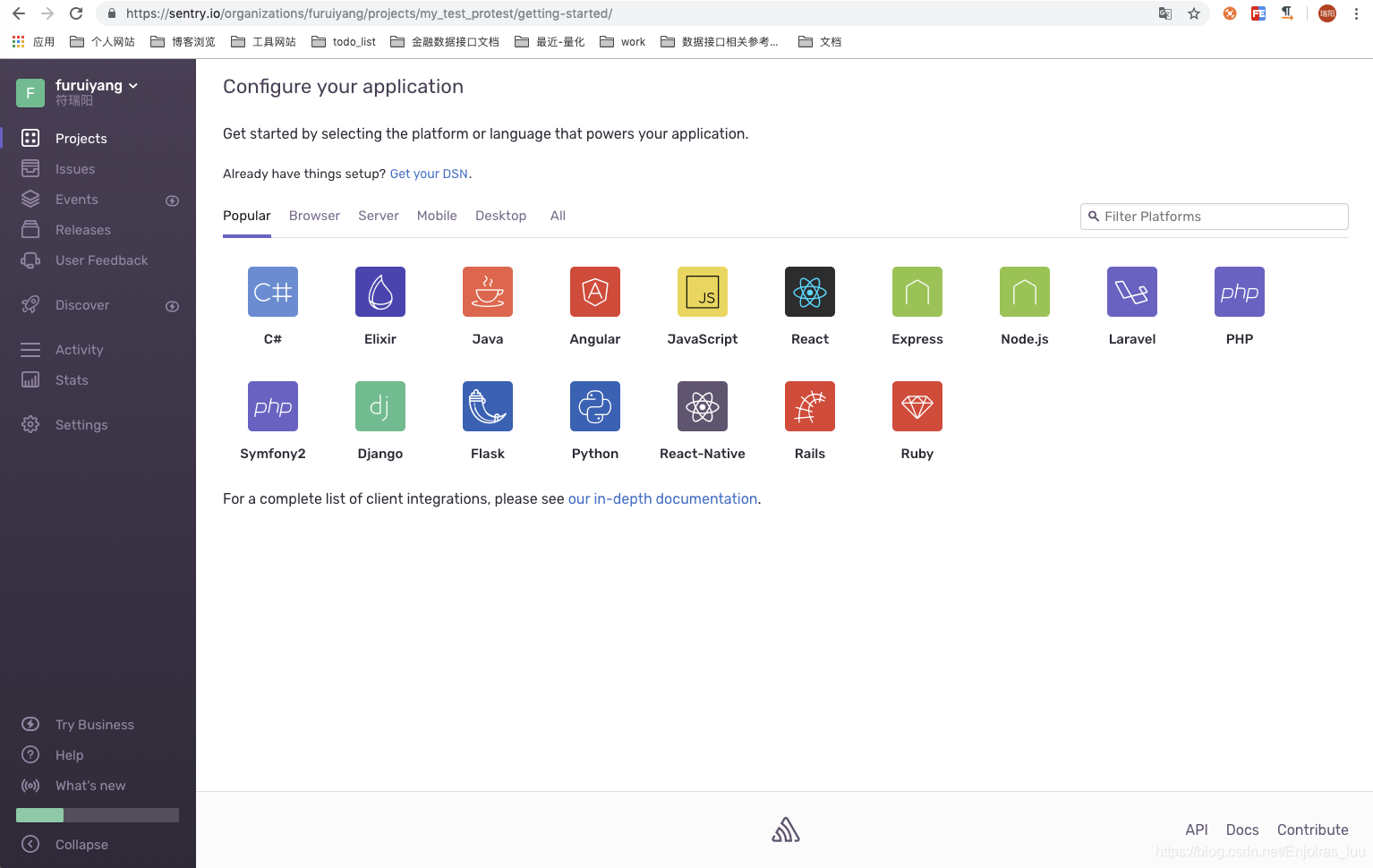
Task: Open the in-depth documentation link
Action: [662, 498]
